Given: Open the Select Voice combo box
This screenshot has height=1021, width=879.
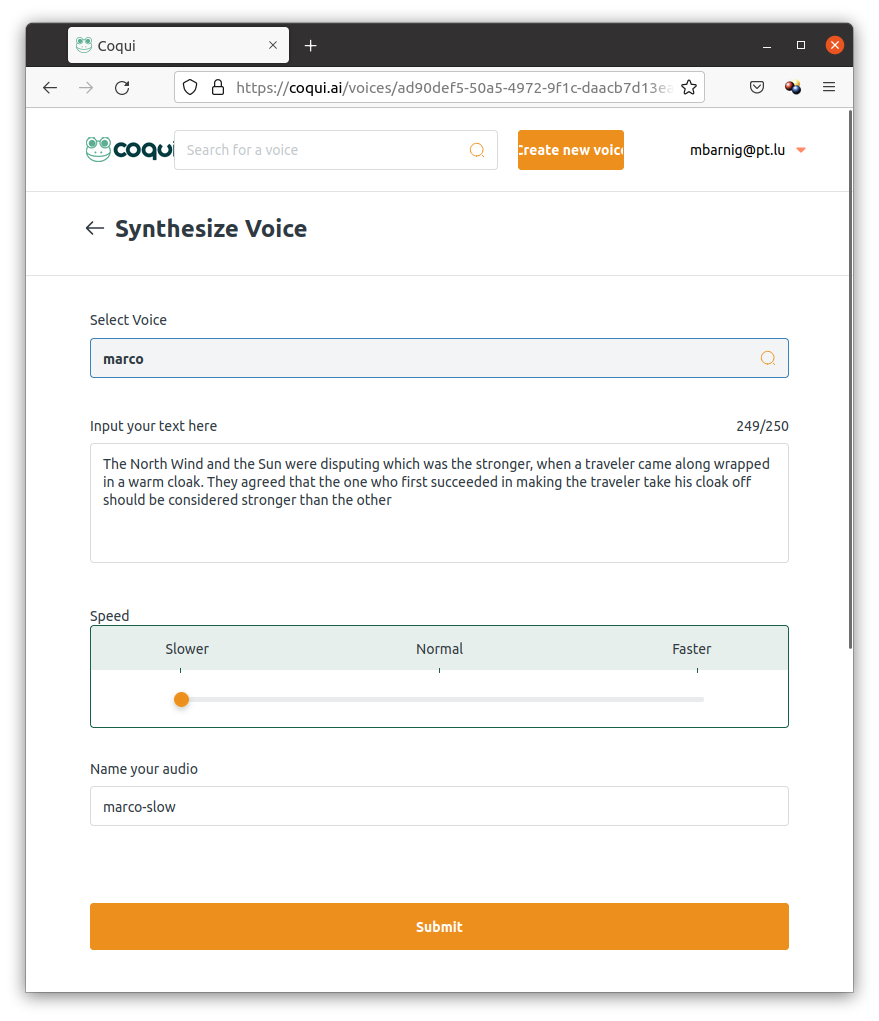Looking at the screenshot, I should (425, 359).
